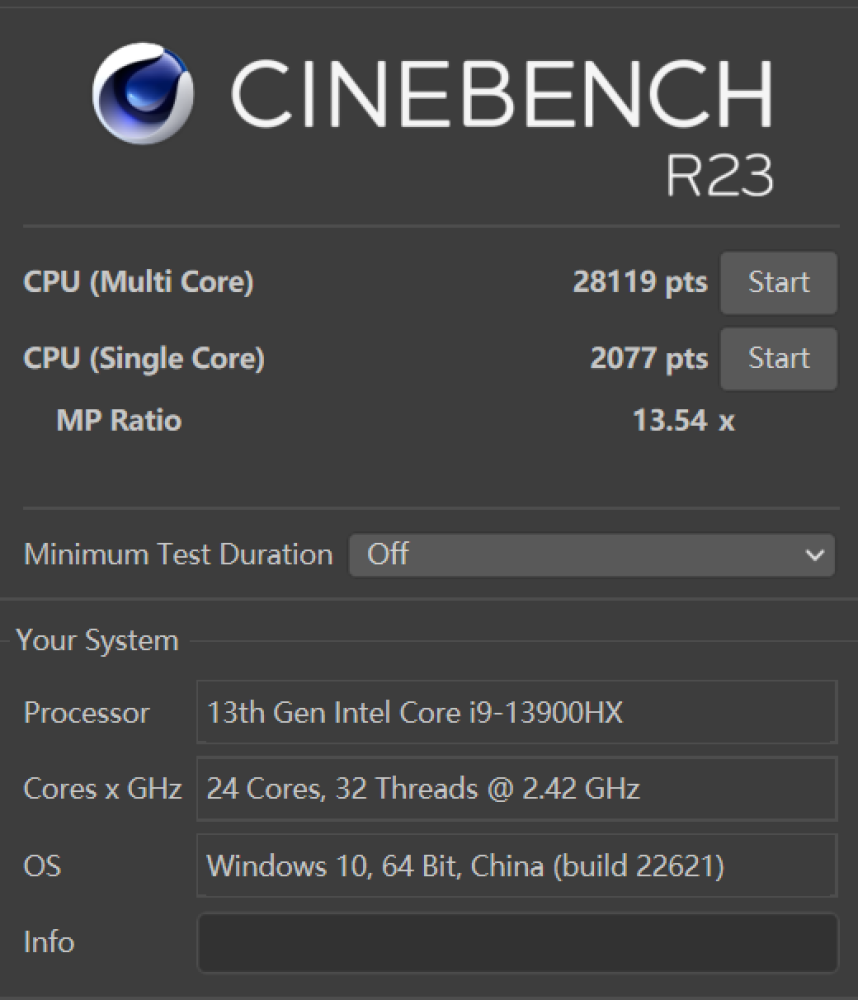Image resolution: width=858 pixels, height=1000 pixels.
Task: Click the 2077 pts single core score
Action: [x=648, y=358]
